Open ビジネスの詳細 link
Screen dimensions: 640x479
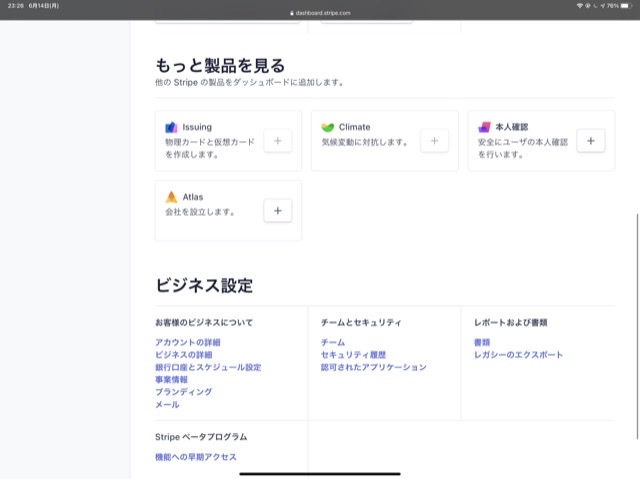click(183, 355)
